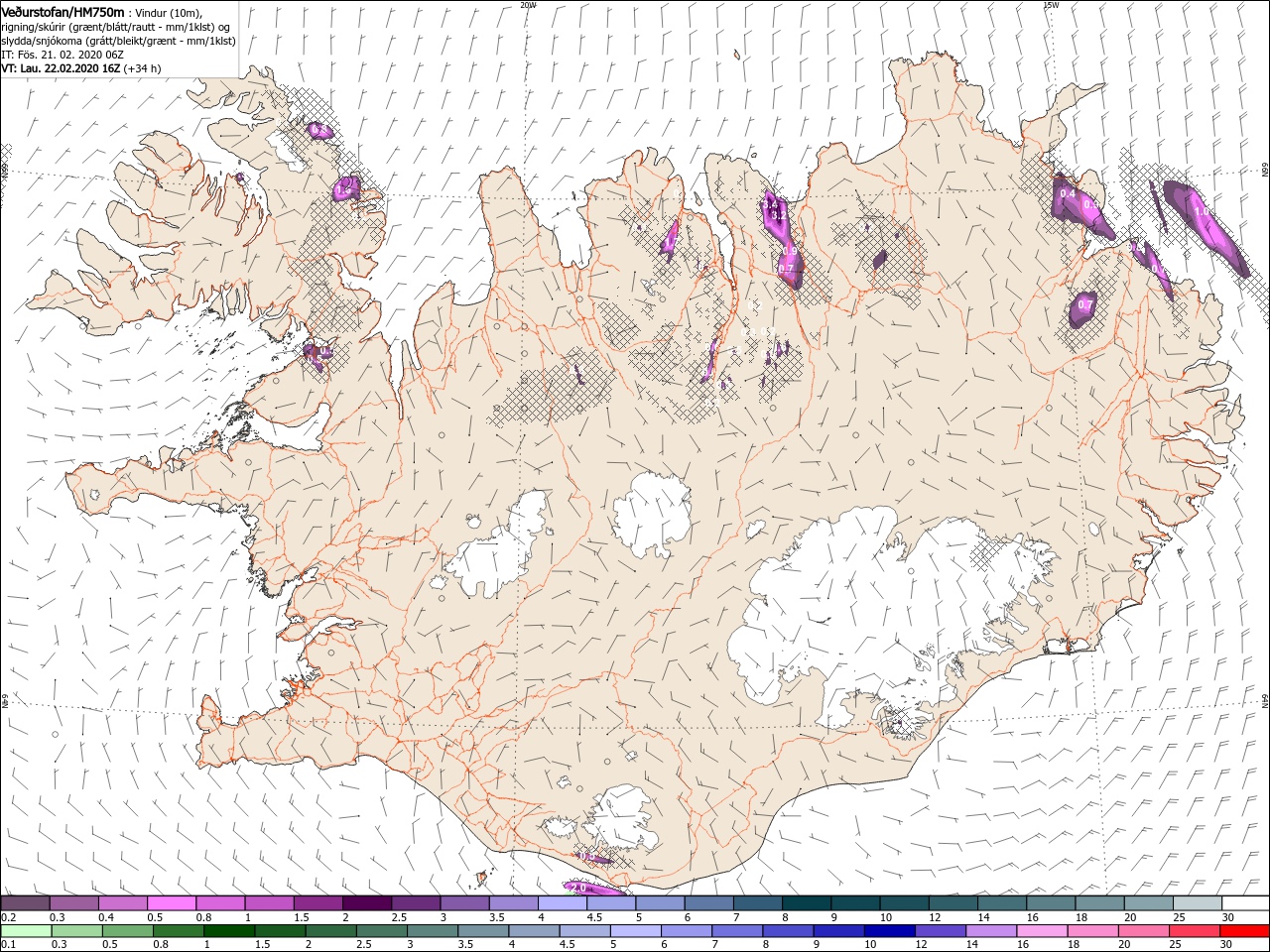
Task: Select rain scale swatch between 16 and 18
Action: [x=1041, y=931]
